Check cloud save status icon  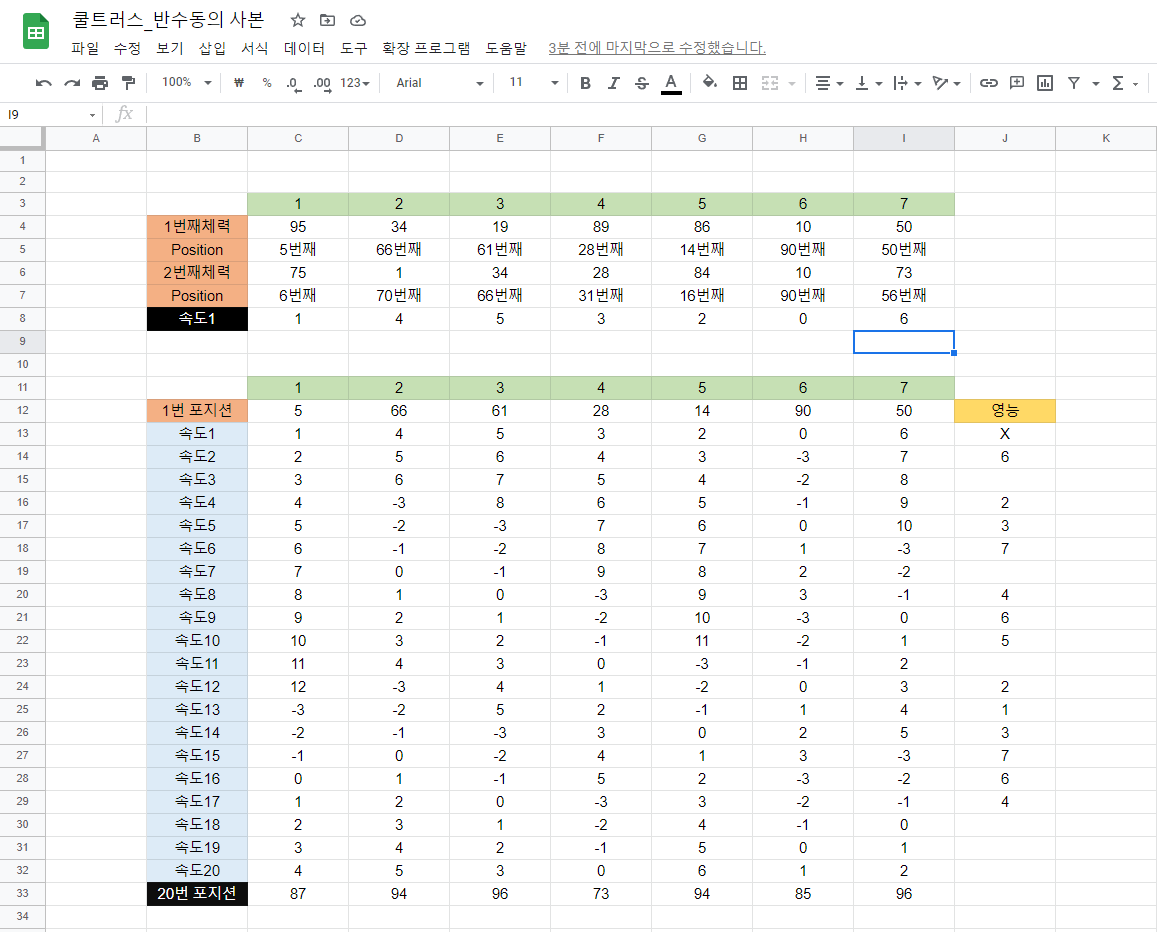[357, 20]
